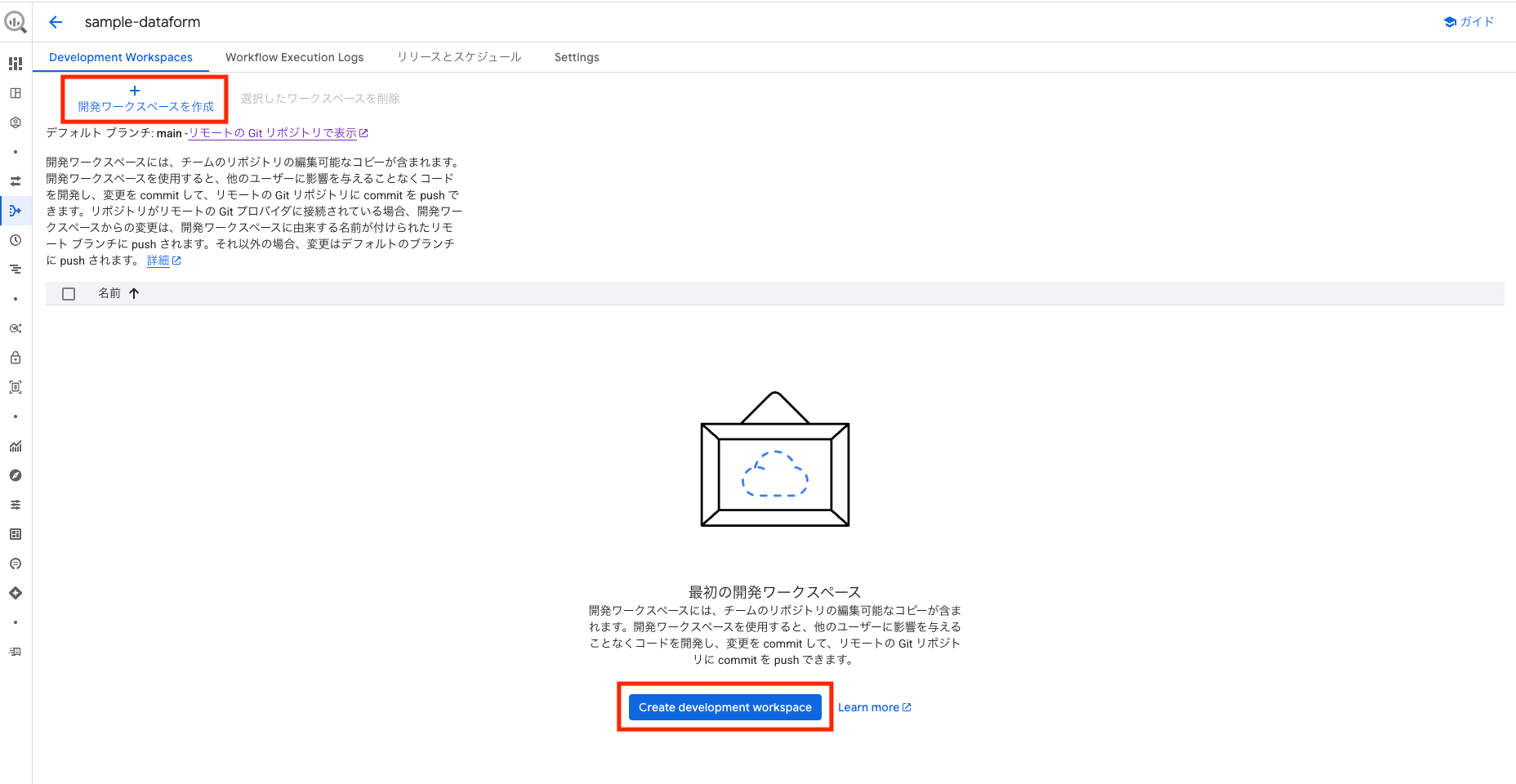1516x784 pixels.
Task: Open リモートの Git リポジトリで表示 link
Action: click(x=274, y=132)
